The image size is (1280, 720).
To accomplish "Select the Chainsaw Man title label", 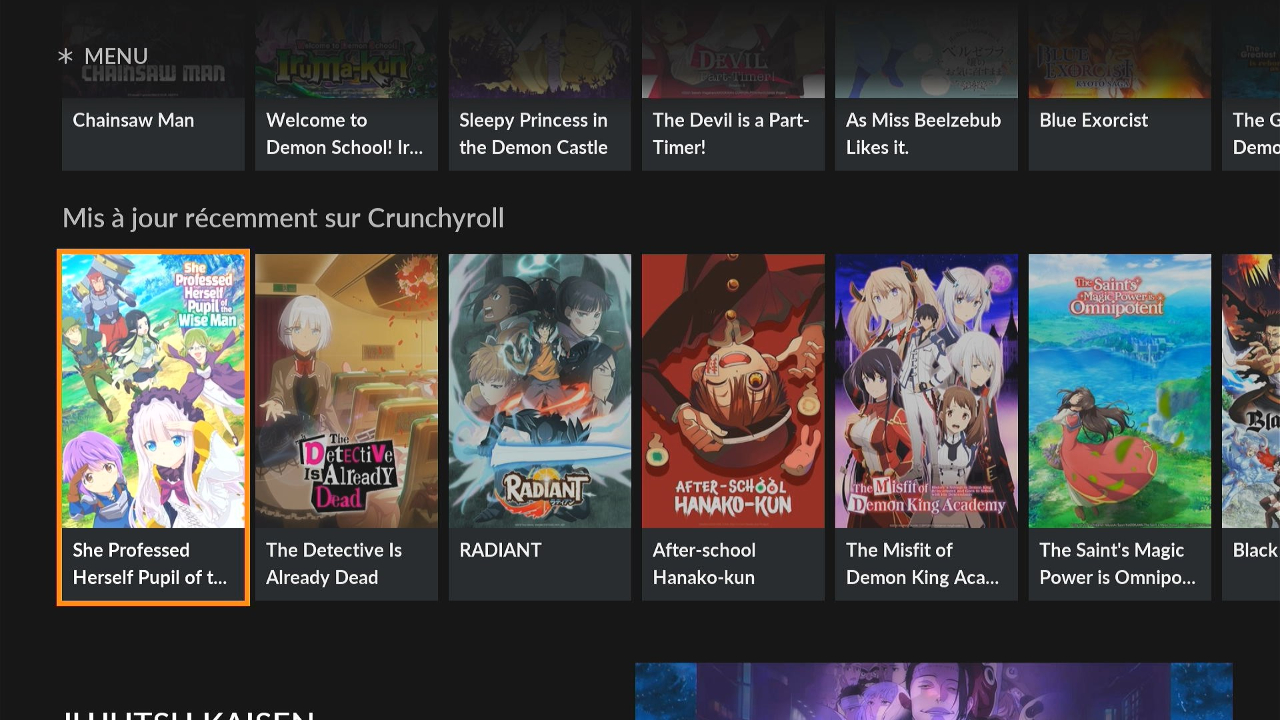I will click(133, 120).
